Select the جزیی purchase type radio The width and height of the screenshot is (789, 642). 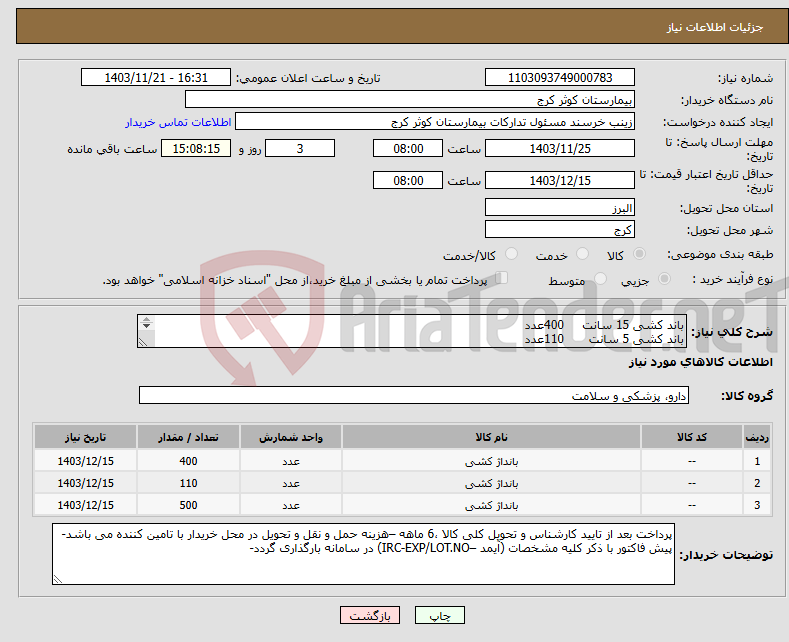[x=664, y=278]
